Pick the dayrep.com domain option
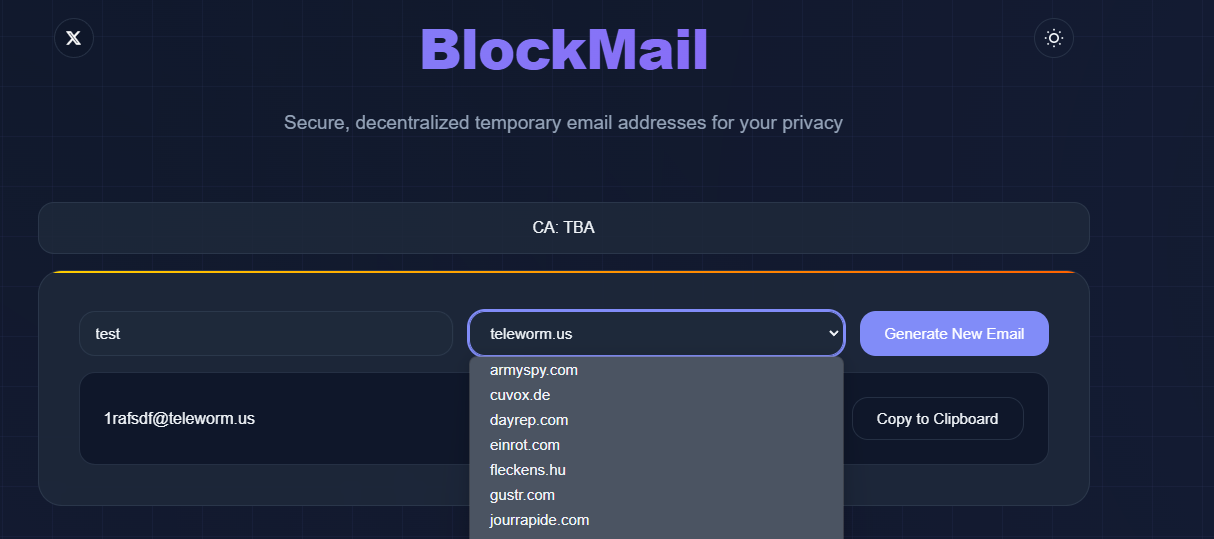The height and width of the screenshot is (539, 1214). [x=529, y=420]
